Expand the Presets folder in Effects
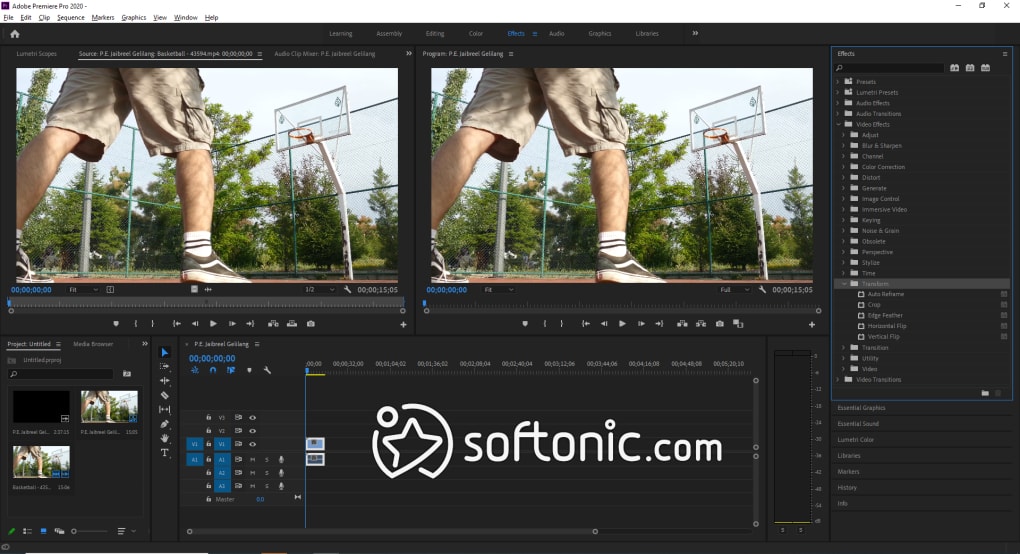This screenshot has width=1020, height=554. 838,82
